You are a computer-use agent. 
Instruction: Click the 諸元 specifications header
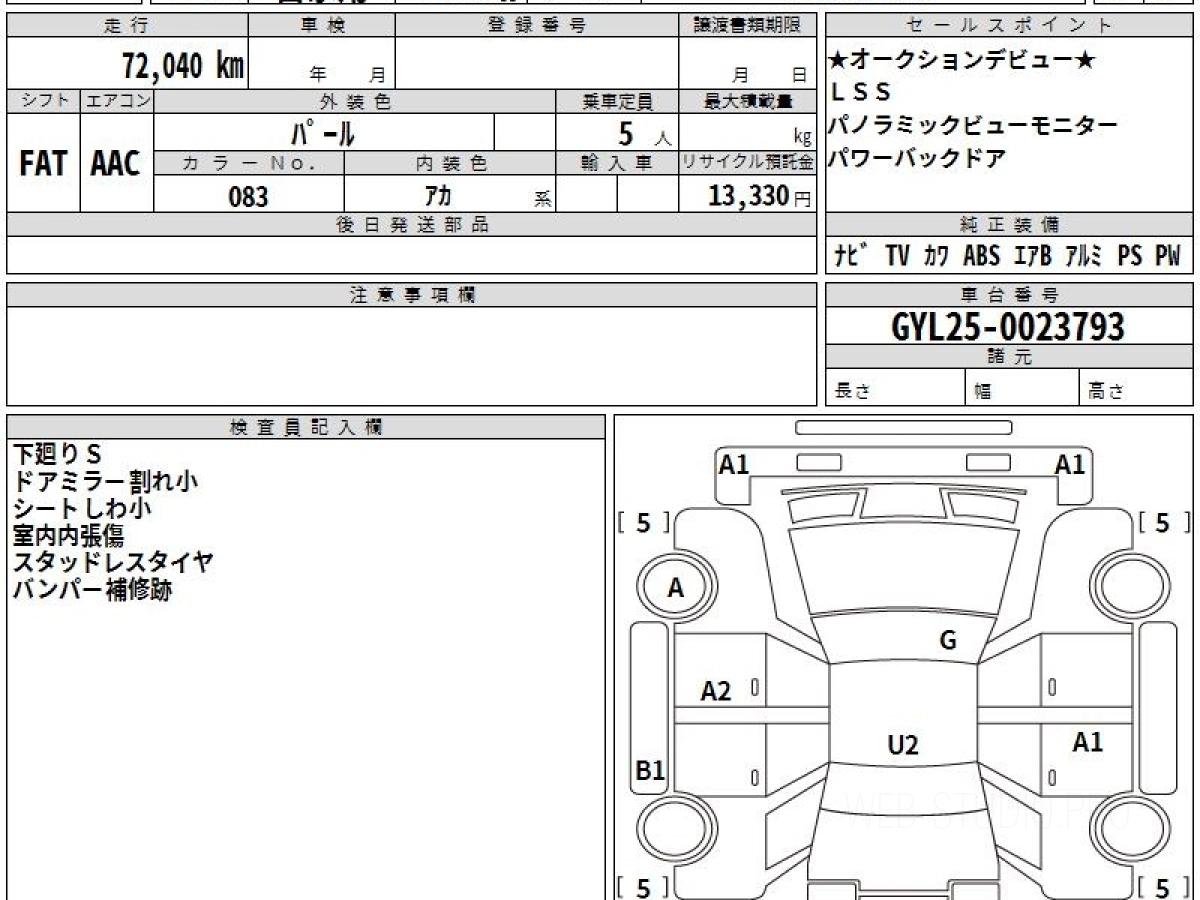[1009, 357]
